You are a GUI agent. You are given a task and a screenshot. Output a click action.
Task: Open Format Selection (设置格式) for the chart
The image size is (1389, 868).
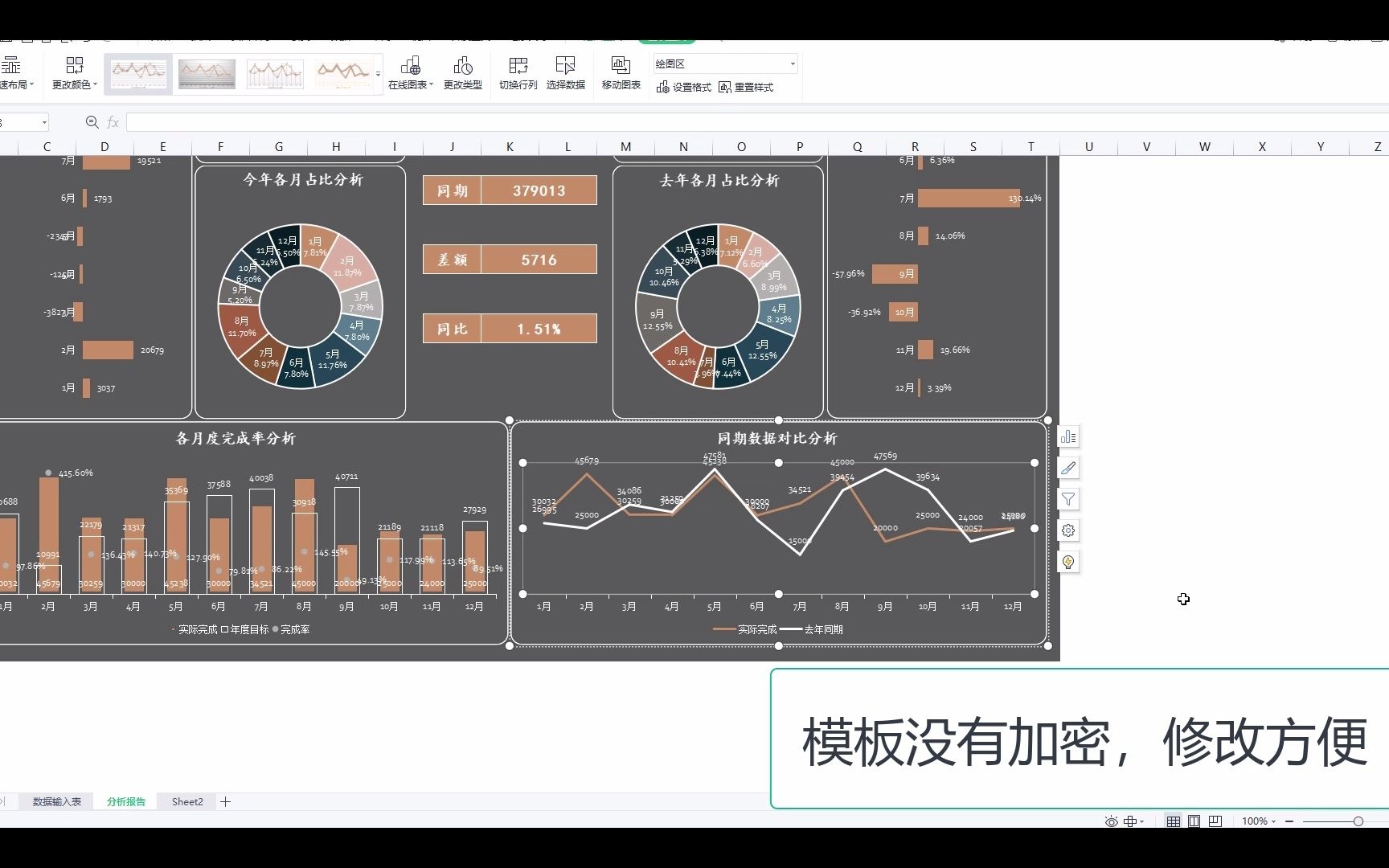684,87
